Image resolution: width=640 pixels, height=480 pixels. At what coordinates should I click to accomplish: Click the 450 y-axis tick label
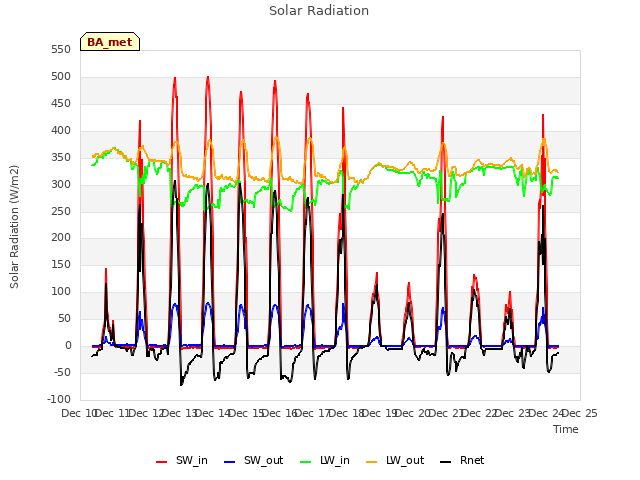tap(61, 103)
